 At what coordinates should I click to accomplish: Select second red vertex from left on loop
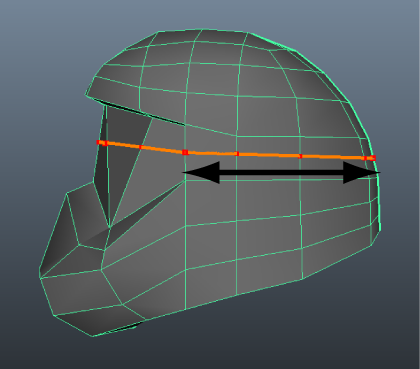105,143
